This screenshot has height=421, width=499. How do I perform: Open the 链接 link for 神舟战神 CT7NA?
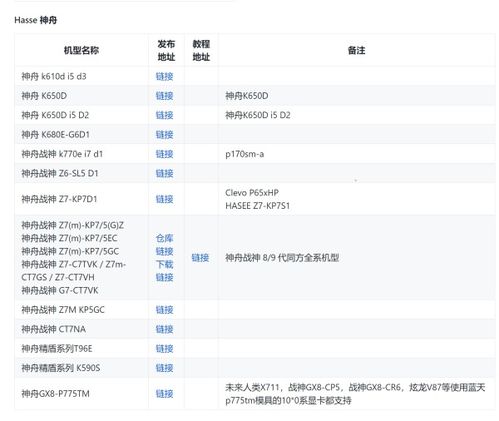164,329
